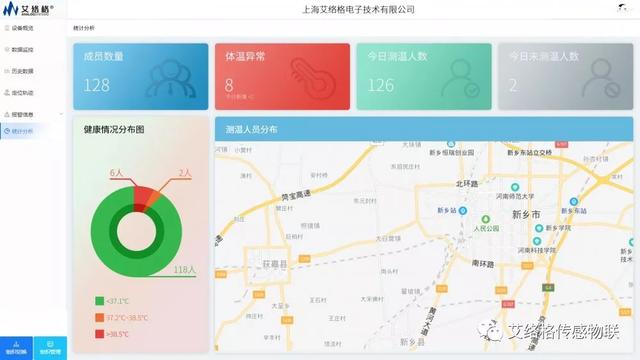This screenshot has height=360, width=640.
Task: Click the person icon beside 定位轨迹
Action: coord(7,93)
